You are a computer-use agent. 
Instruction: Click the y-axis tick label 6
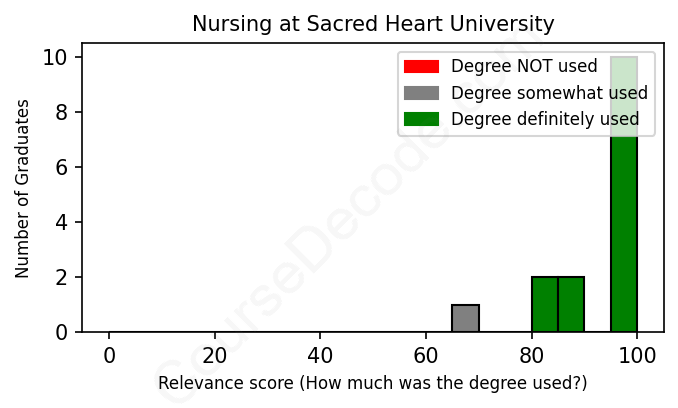62,167
